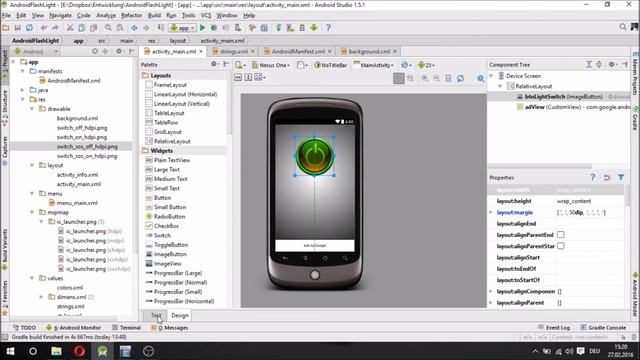Open the Help question mark toolbar icon

[328, 28]
